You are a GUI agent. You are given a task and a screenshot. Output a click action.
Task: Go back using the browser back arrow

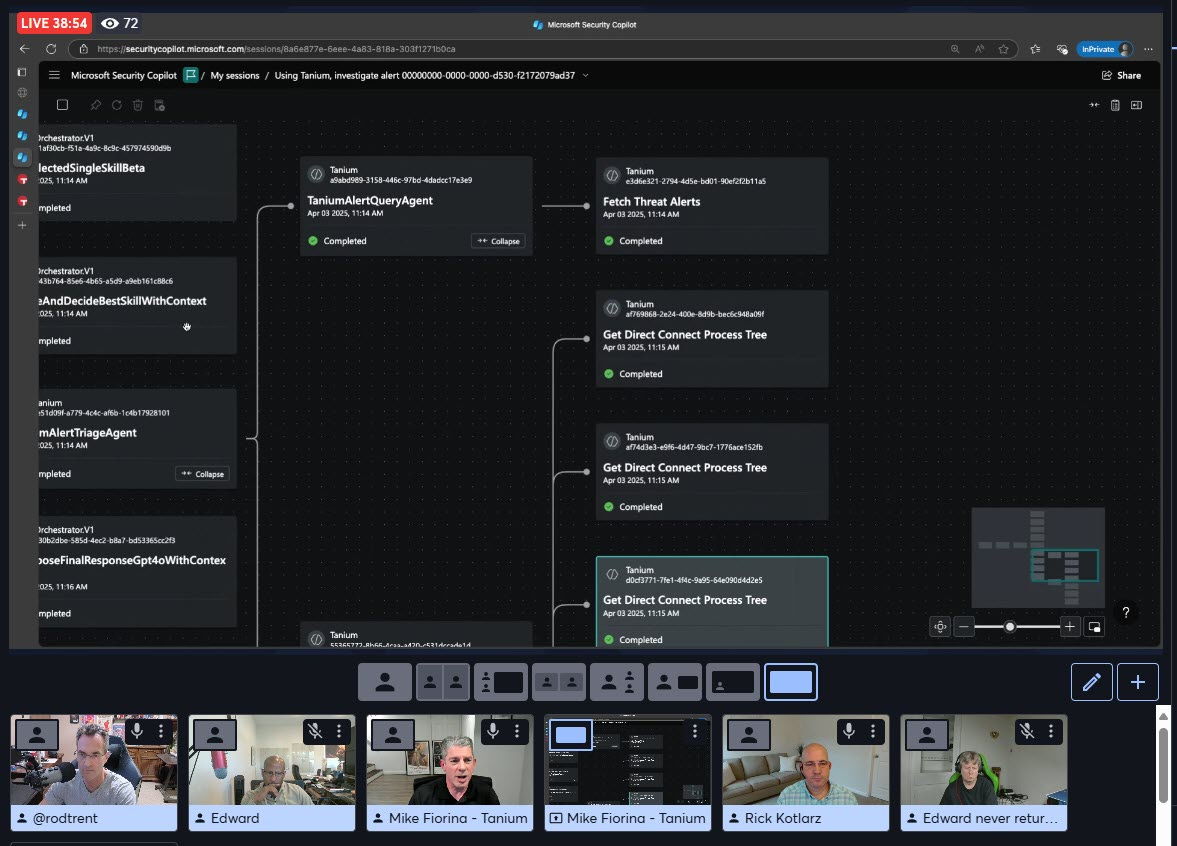24,49
